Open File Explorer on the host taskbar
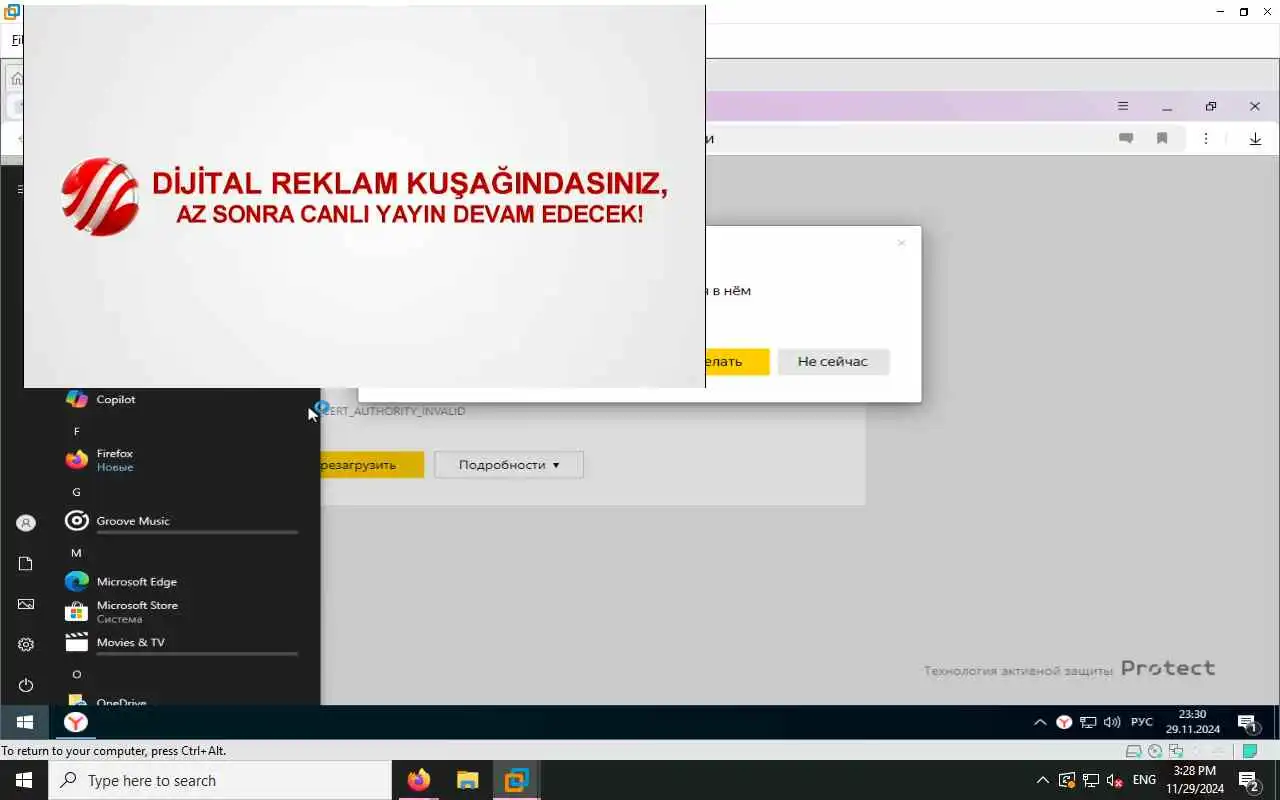 (x=467, y=780)
